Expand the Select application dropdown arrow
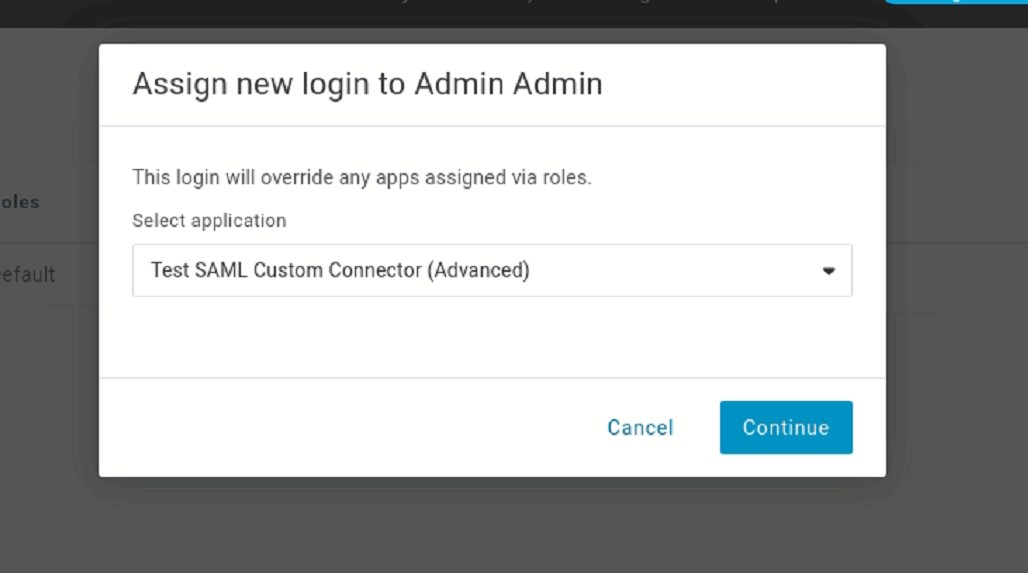The height and width of the screenshot is (573, 1028). pos(828,271)
